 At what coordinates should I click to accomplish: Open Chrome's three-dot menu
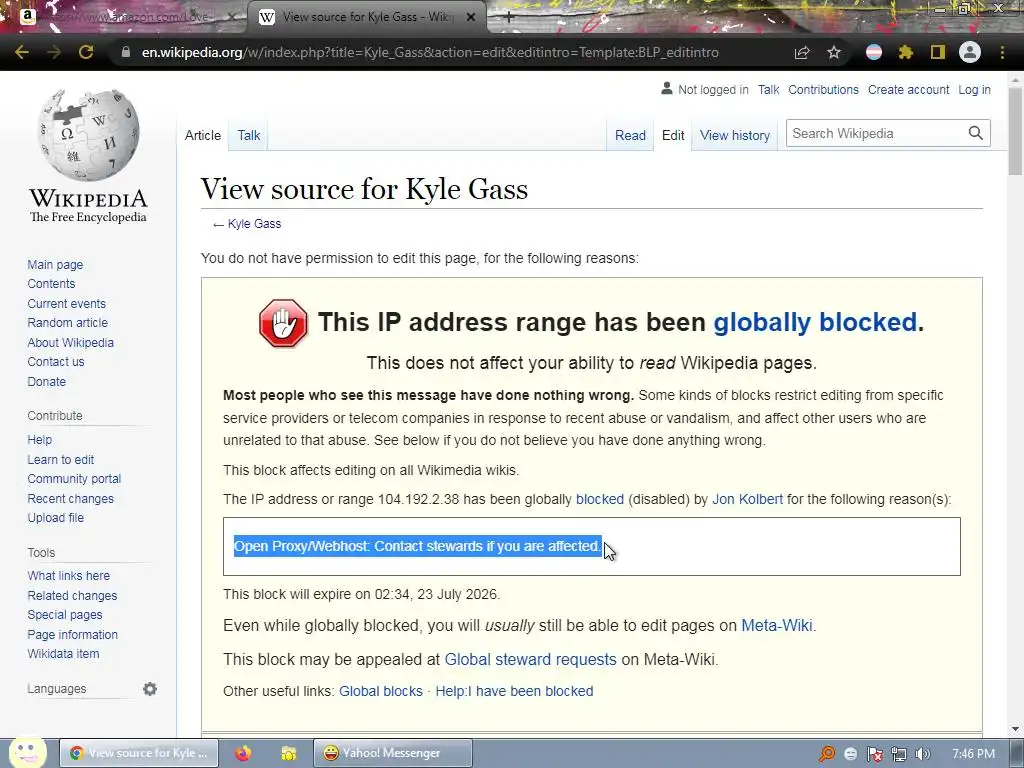click(x=1002, y=52)
